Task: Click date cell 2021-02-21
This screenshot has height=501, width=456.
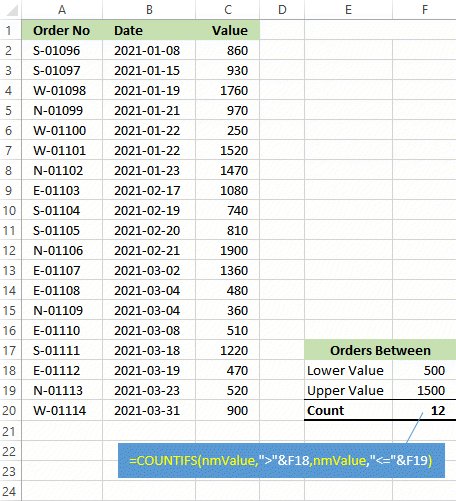Action: [x=149, y=250]
